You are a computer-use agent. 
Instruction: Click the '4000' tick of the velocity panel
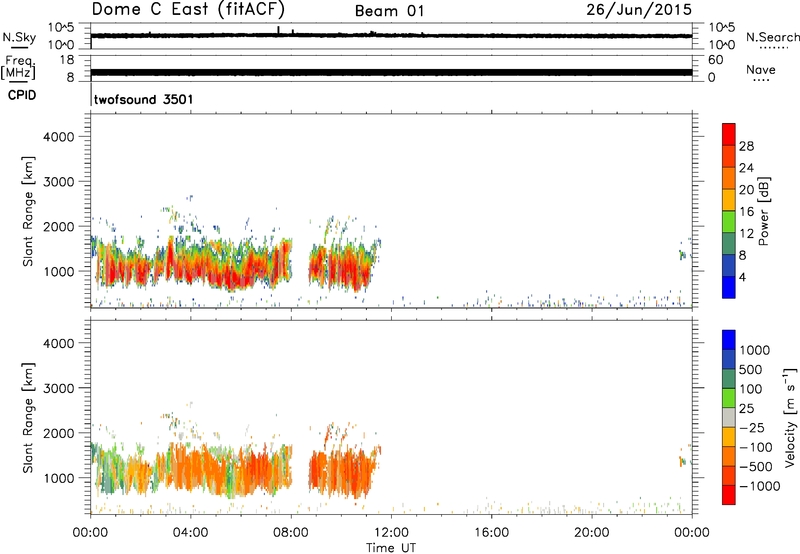[59, 343]
